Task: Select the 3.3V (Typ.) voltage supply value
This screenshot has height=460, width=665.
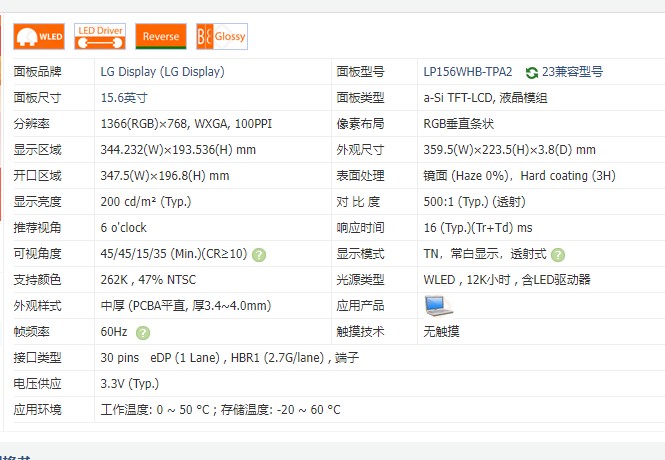Action: 130,384
